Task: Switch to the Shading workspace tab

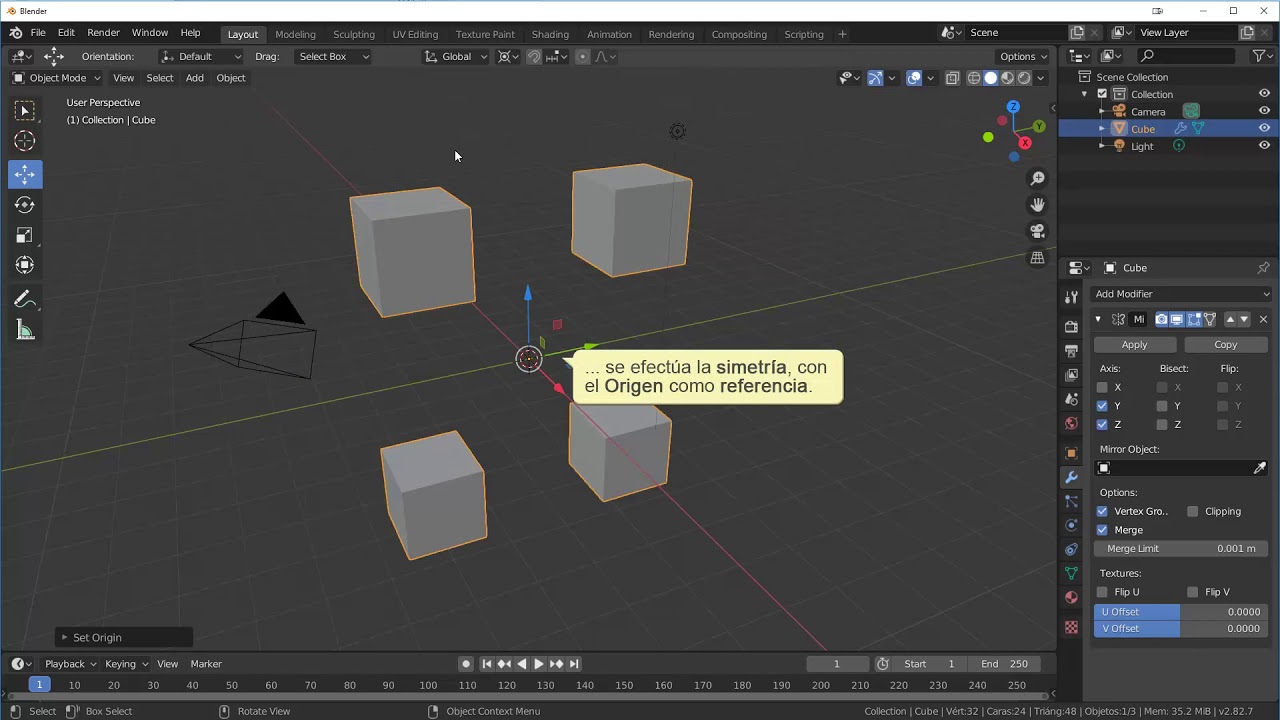Action: [550, 34]
